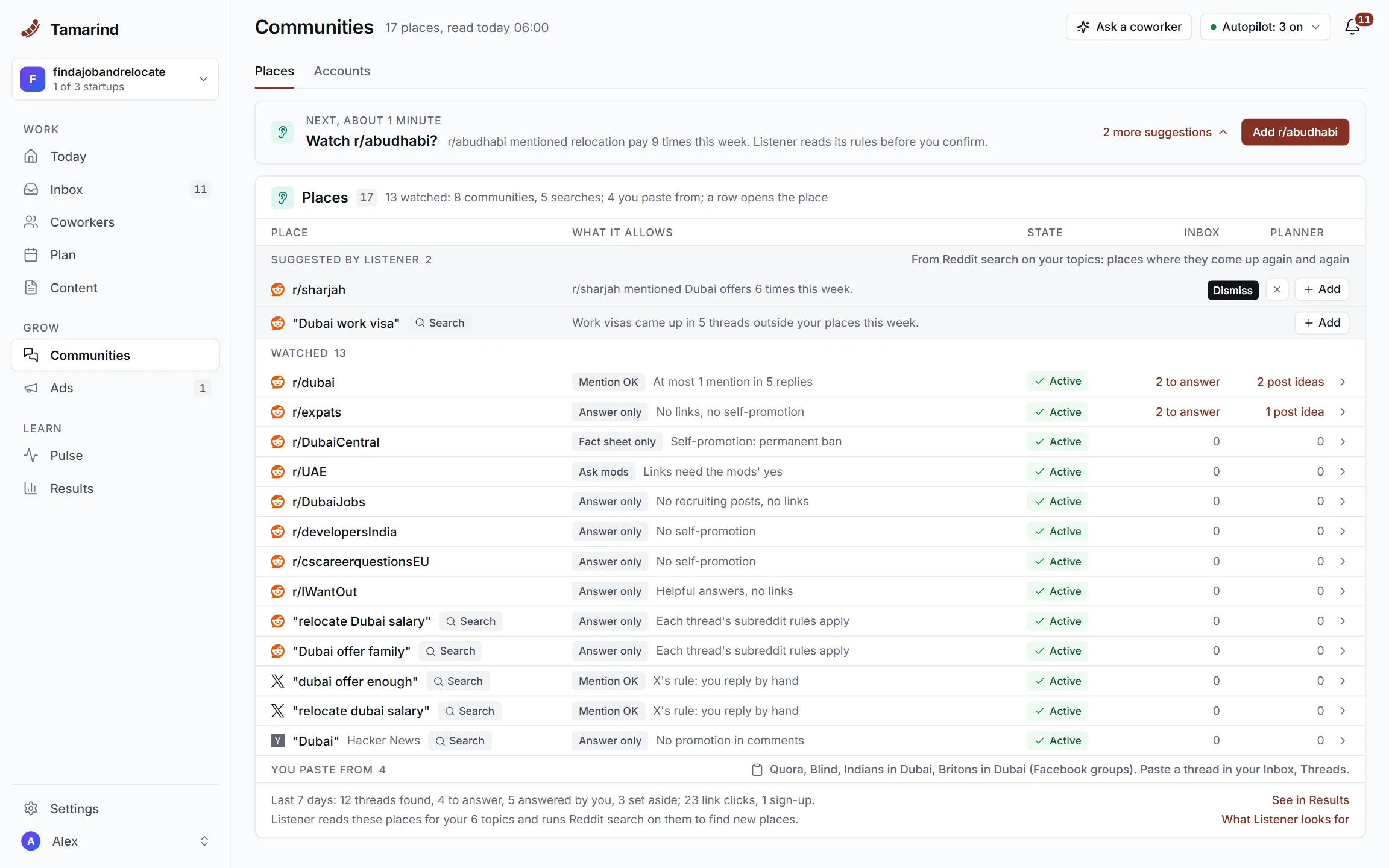Click the Active state badge for r/DubaiJobs
This screenshot has height=868, width=1389.
pos(1057,502)
